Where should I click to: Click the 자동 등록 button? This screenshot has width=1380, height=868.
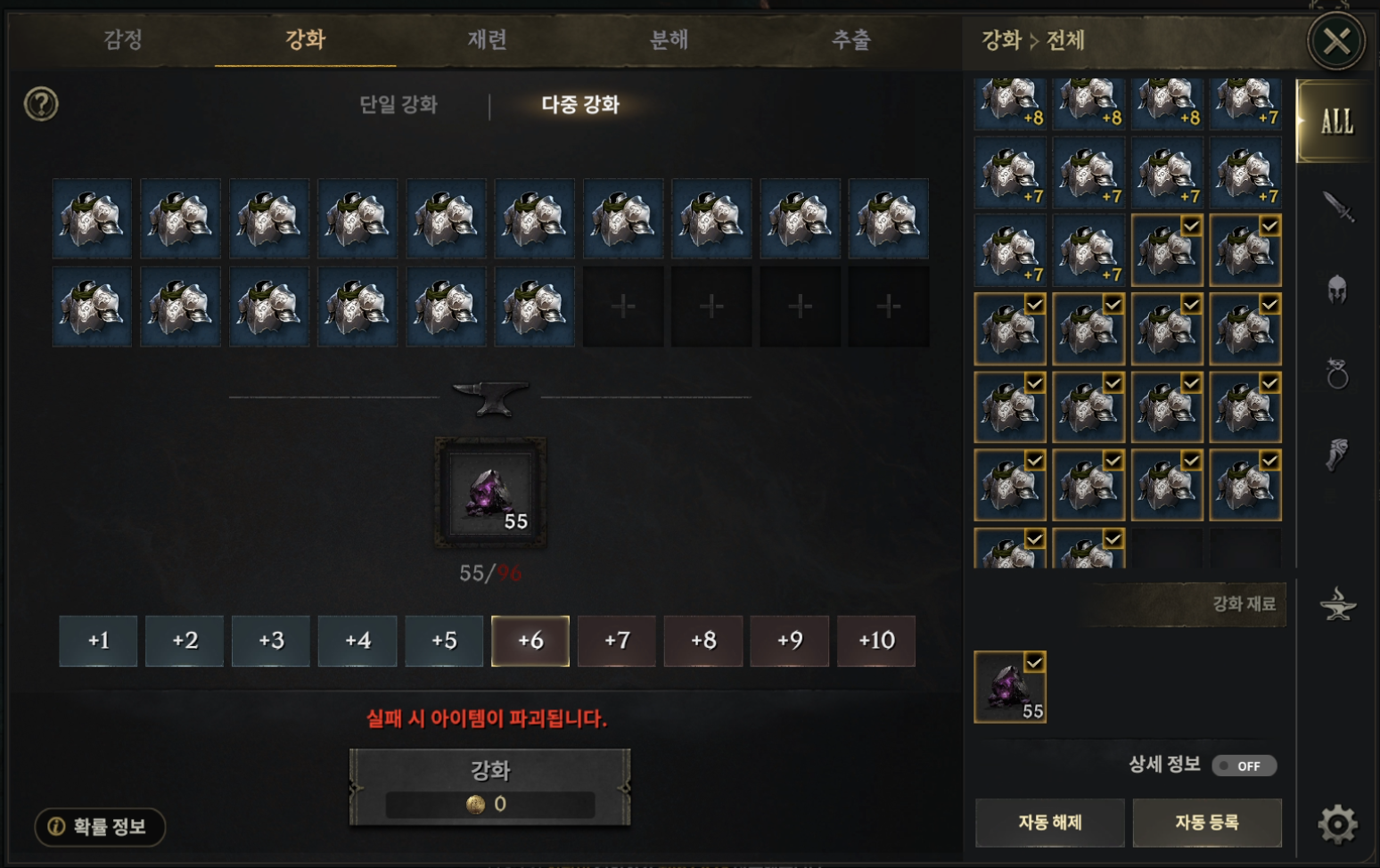(1207, 822)
